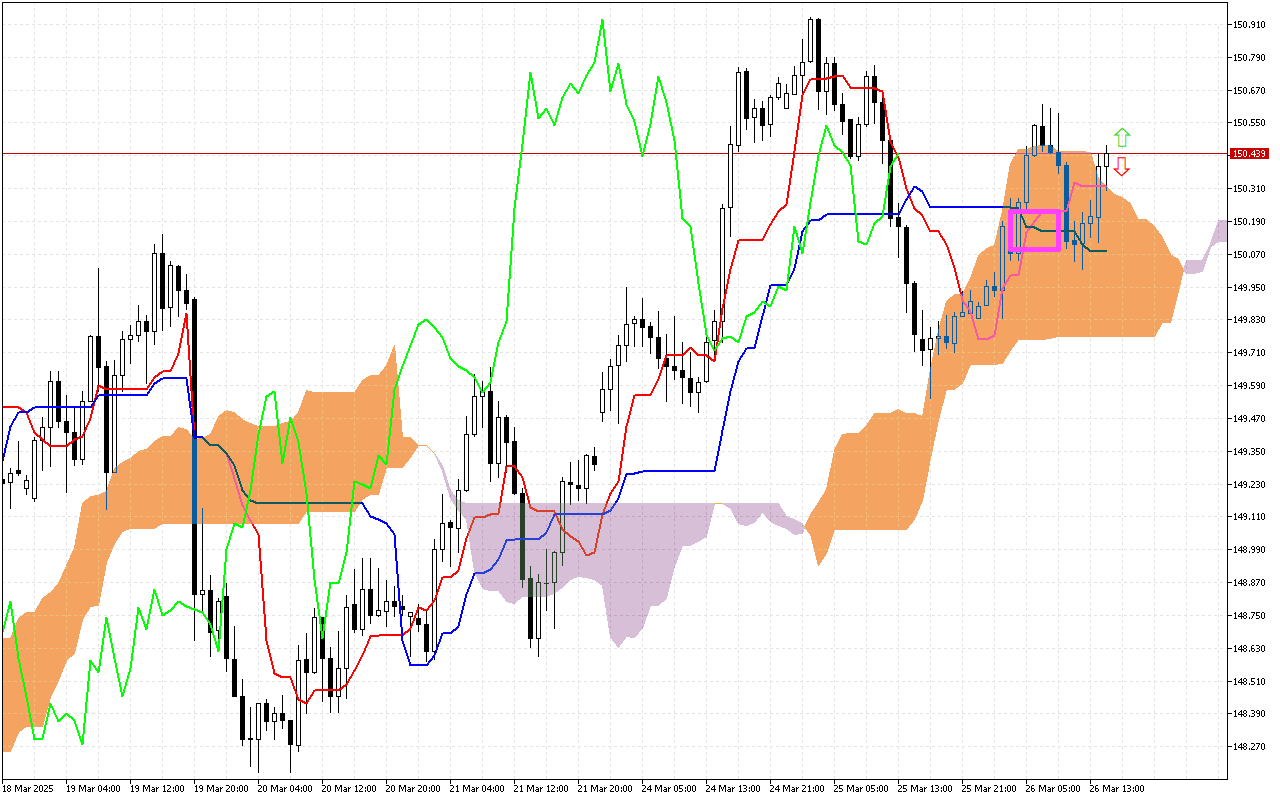
Task: Click the 20 Mar 12:00 time label
Action: click(x=349, y=788)
